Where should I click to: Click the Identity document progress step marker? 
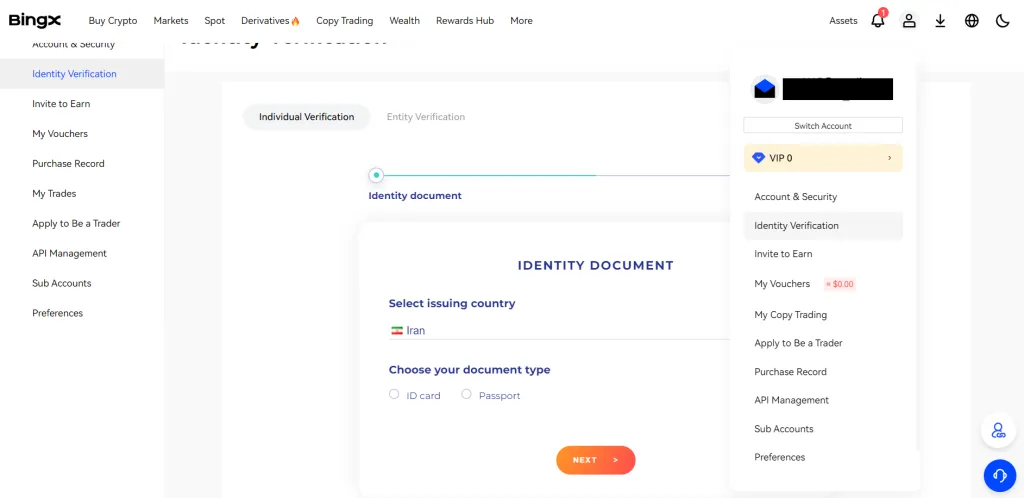376,175
